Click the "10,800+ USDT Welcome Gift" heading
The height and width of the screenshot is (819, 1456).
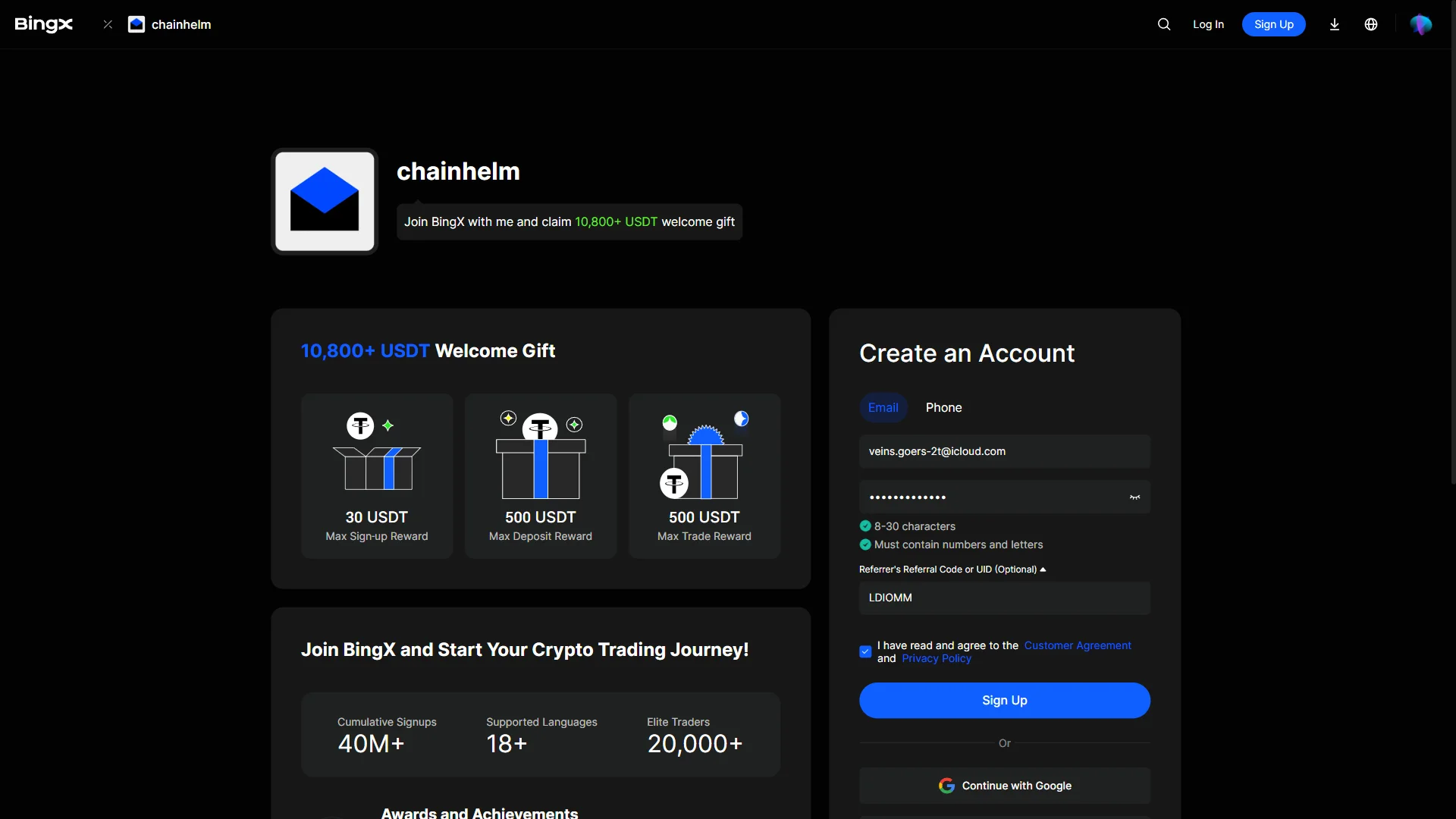pyautogui.click(x=428, y=350)
